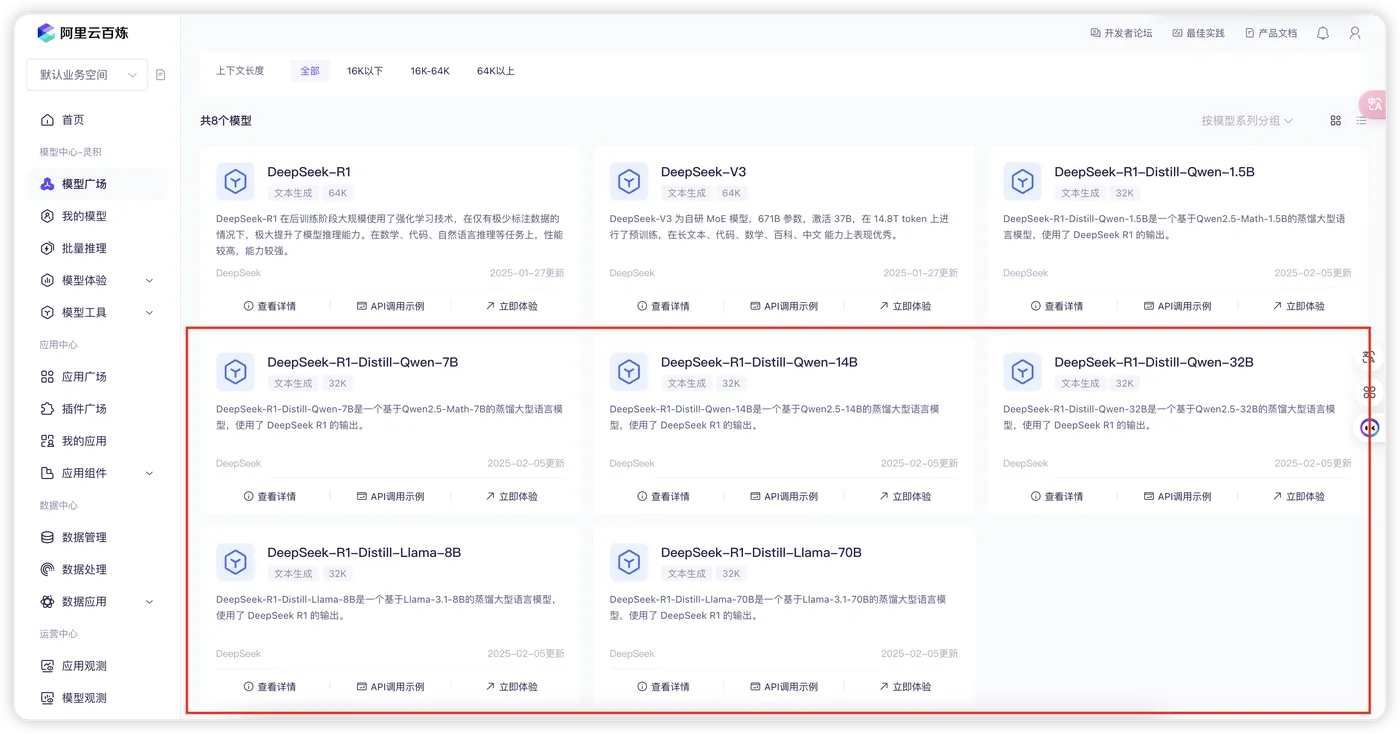1400x734 pixels.
Task: Click the DeepSeek-V3 model icon
Action: tap(629, 181)
